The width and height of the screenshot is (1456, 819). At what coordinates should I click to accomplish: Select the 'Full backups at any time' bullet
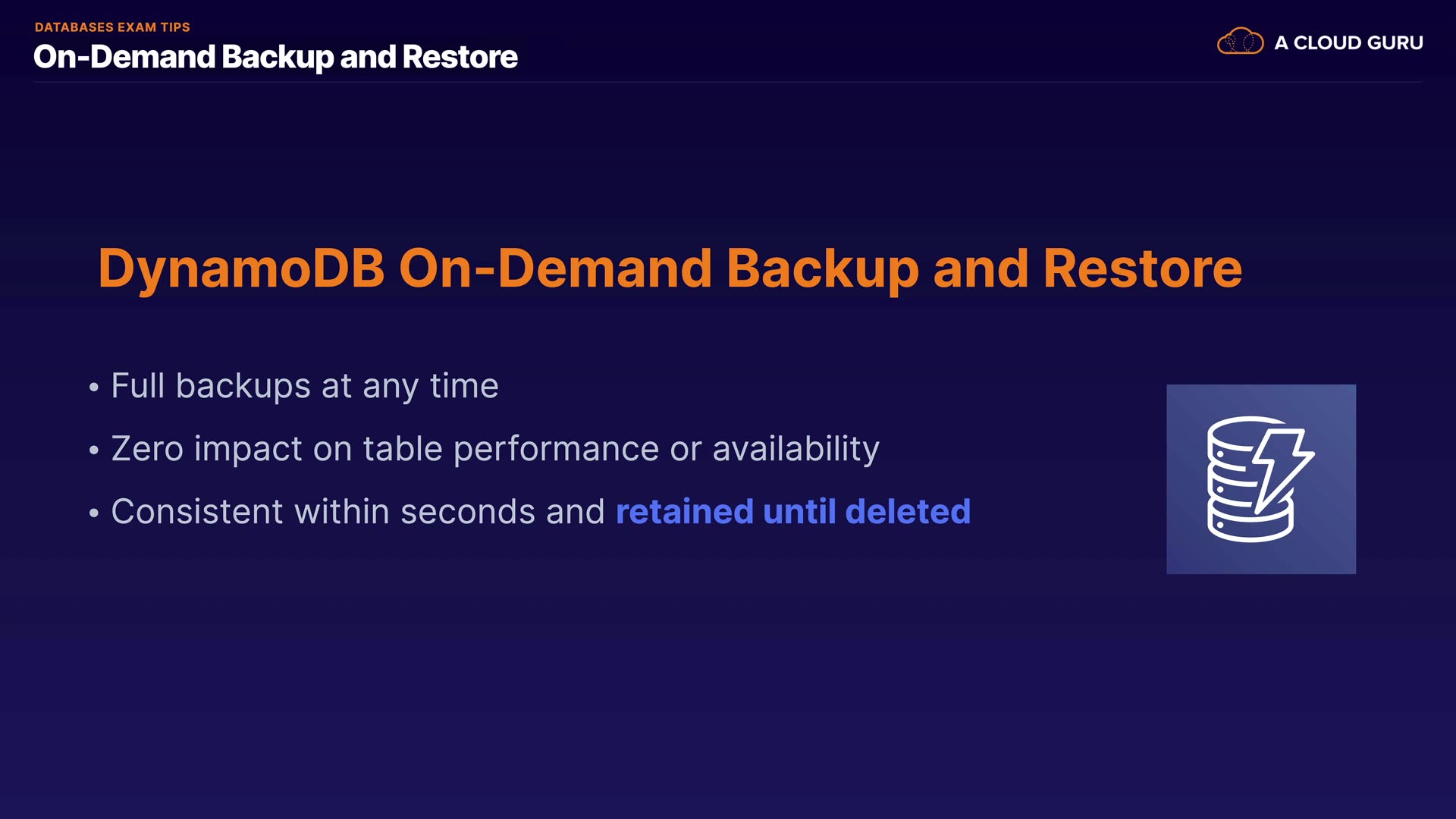304,386
